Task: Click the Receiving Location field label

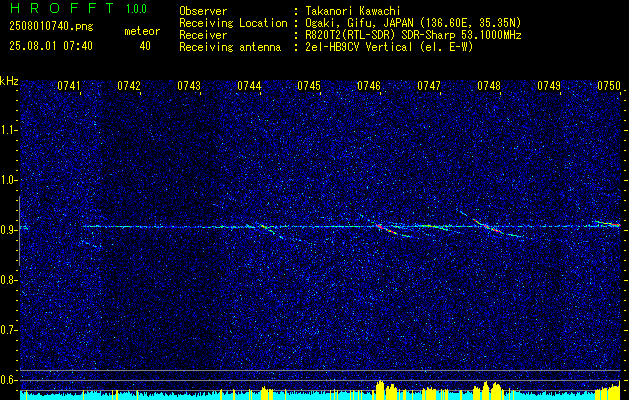Action: (x=233, y=23)
